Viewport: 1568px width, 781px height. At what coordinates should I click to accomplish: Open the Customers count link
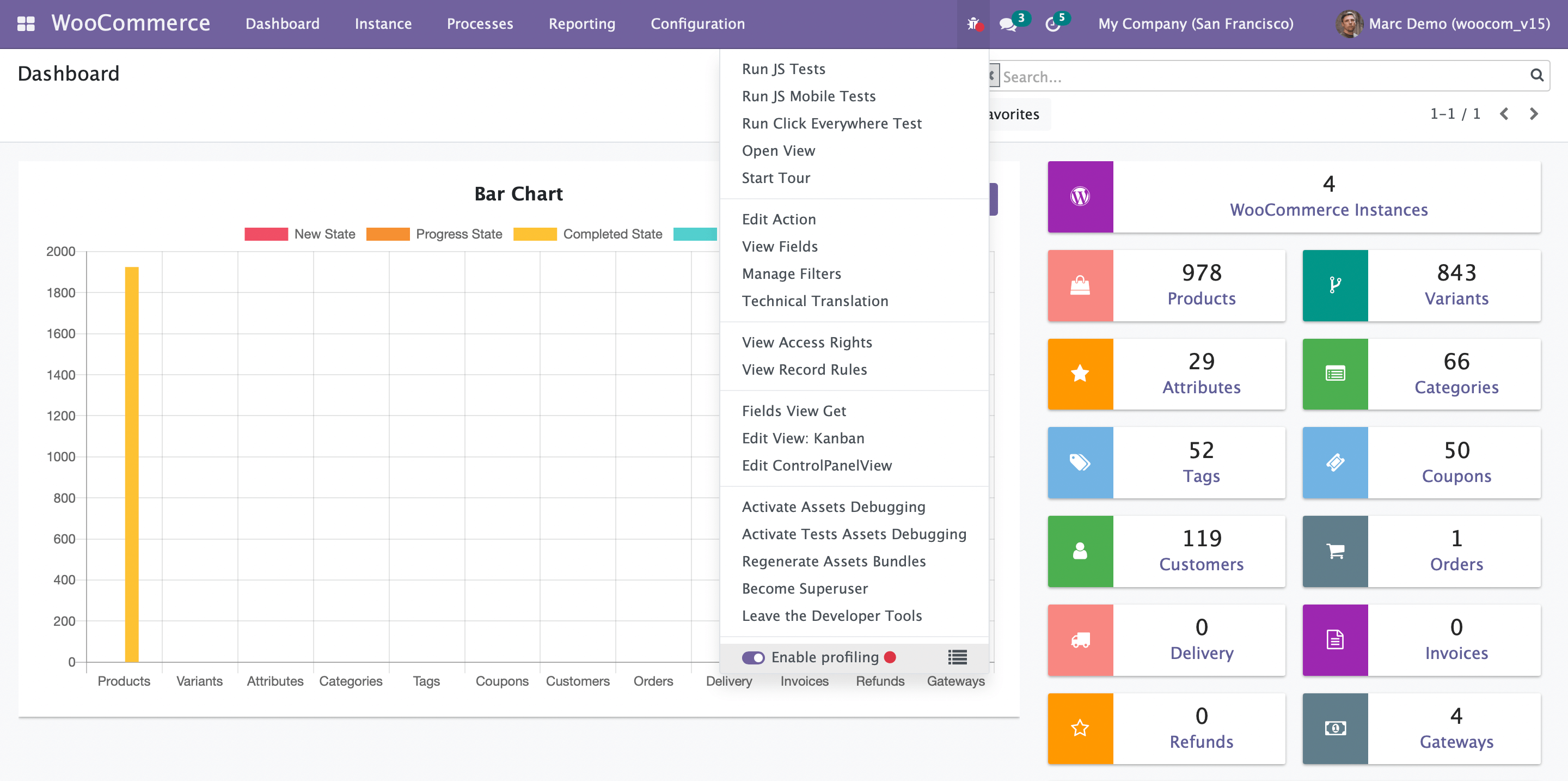(x=1201, y=564)
